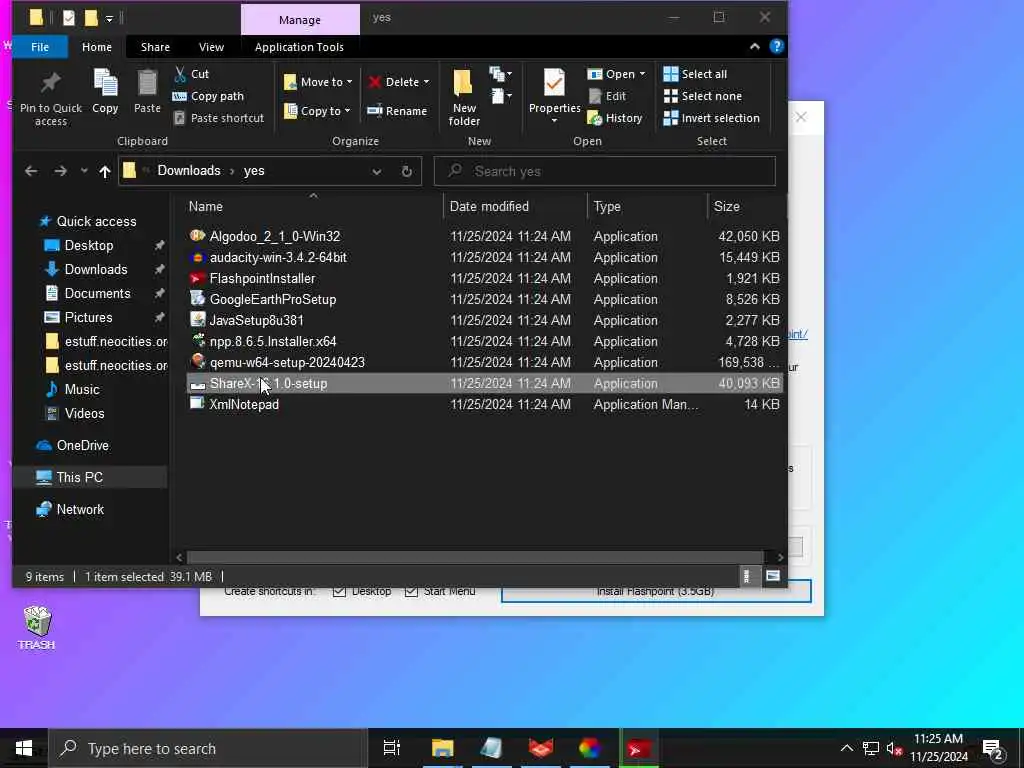The width and height of the screenshot is (1024, 768).
Task: Select the qemu-w64-setup-20240423 file
Action: coord(484,362)
